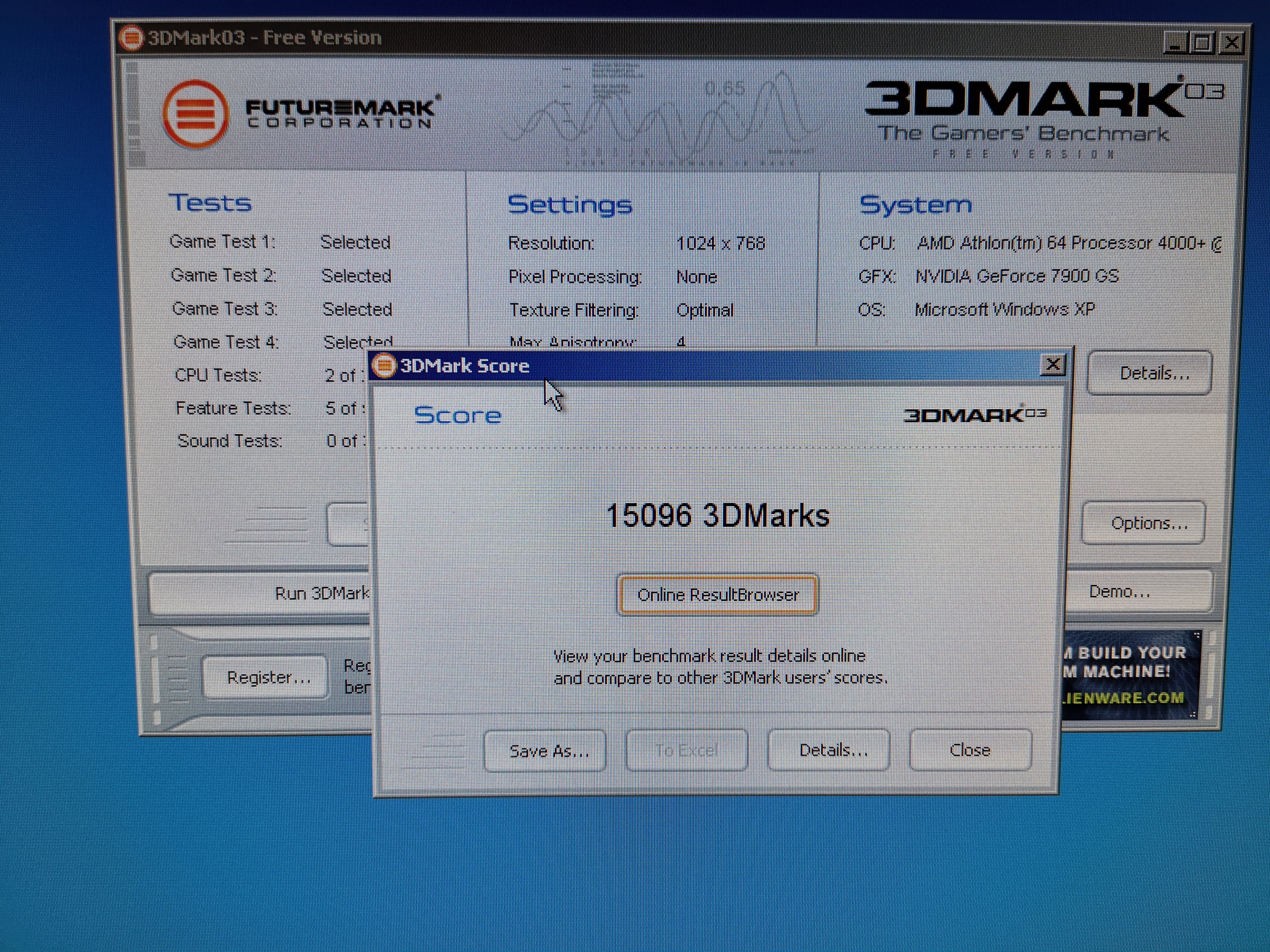Screen dimensions: 1270x952
Task: Click the disabled To Excel button
Action: click(x=687, y=750)
